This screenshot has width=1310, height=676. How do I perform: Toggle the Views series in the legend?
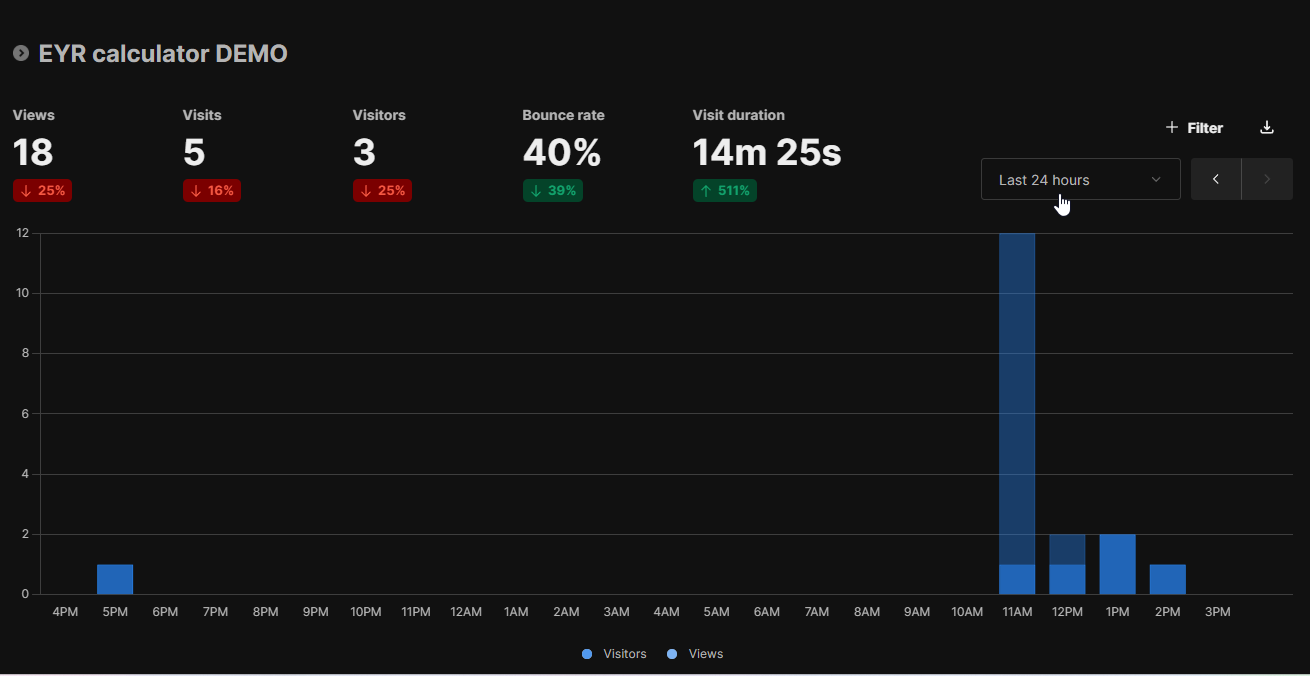point(695,653)
